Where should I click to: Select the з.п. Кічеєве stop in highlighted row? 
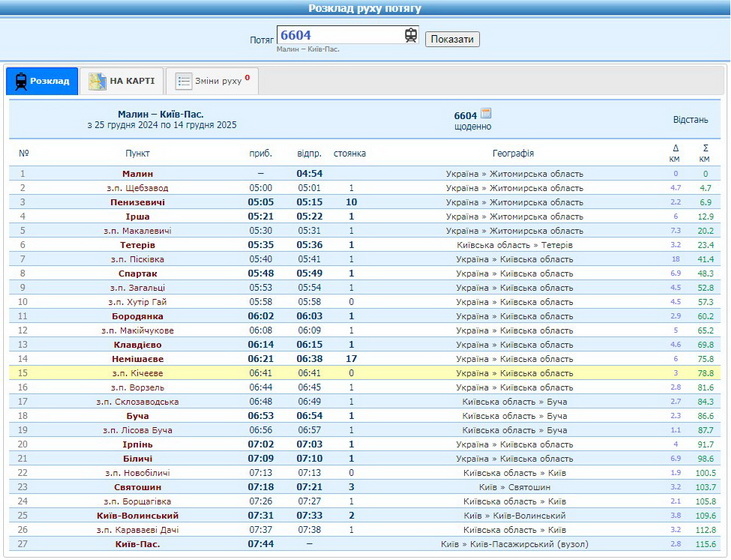pyautogui.click(x=138, y=373)
